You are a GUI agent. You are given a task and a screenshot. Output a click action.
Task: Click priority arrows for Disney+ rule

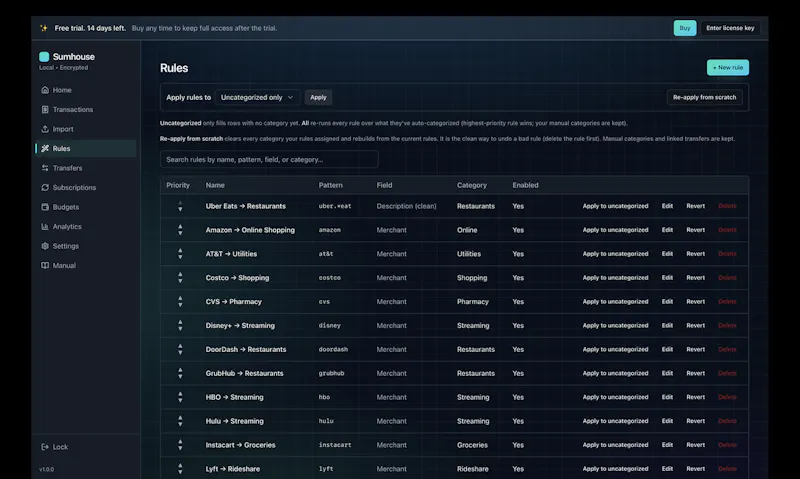pos(180,325)
